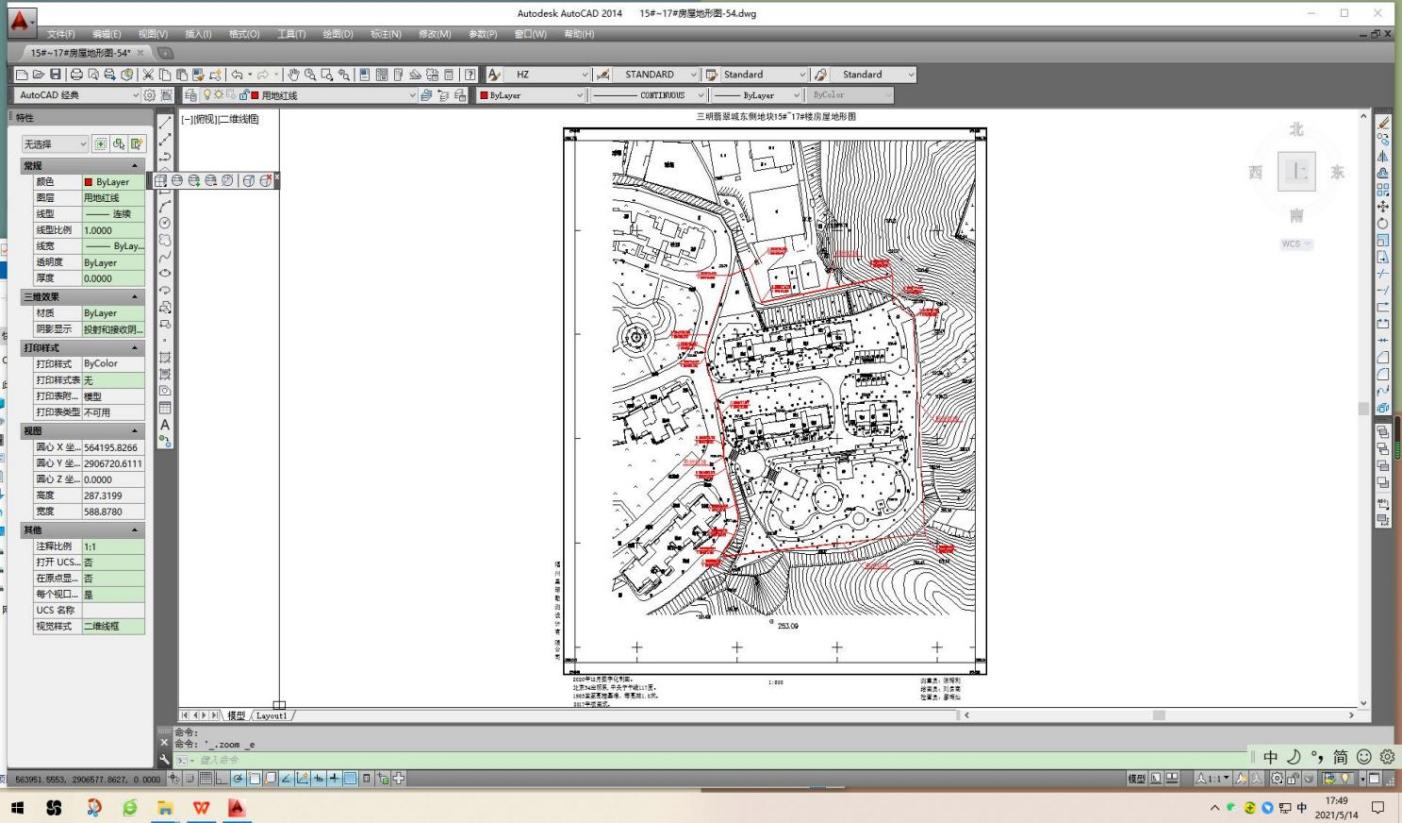Click the Help question mark icon
The height and width of the screenshot is (823, 1402).
[471, 75]
